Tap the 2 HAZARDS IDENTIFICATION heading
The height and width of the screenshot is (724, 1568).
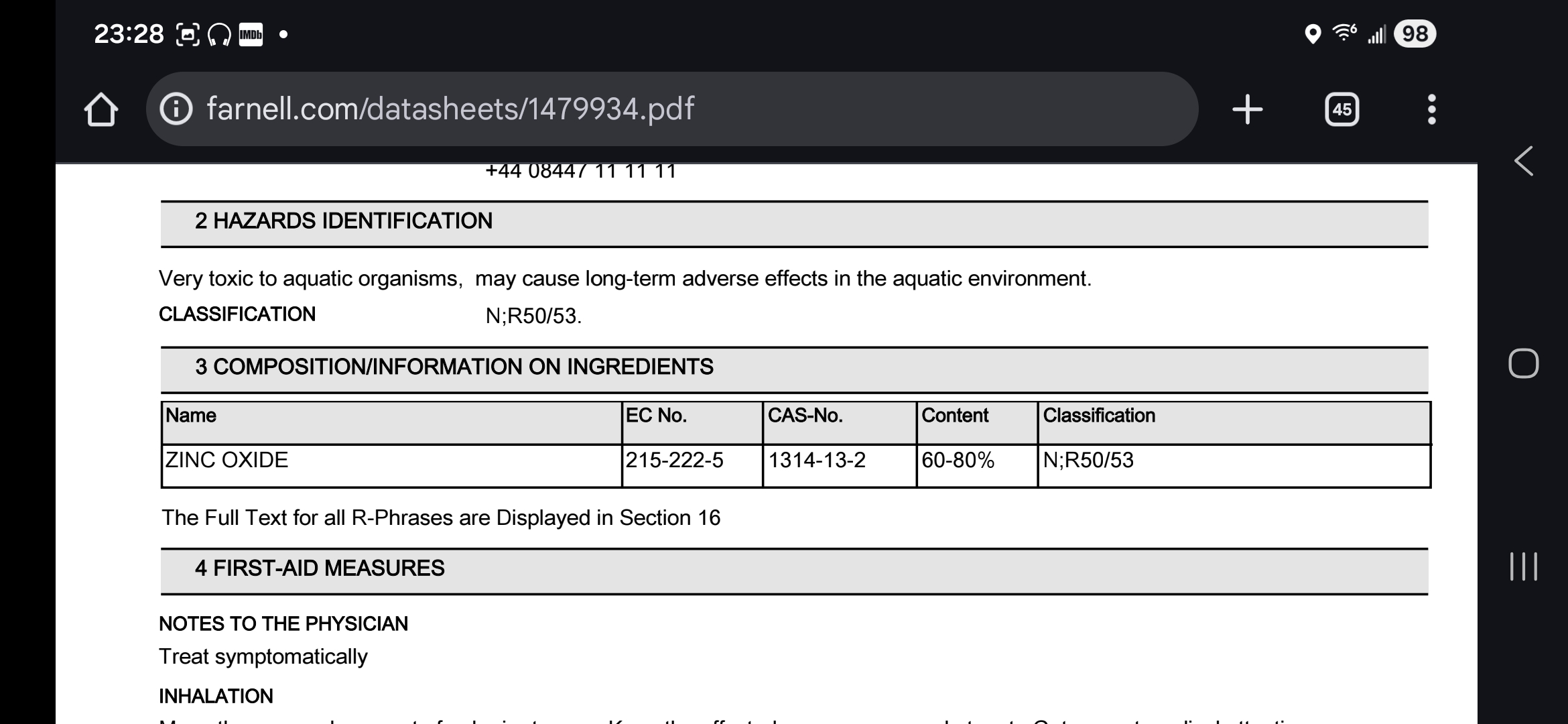click(x=343, y=221)
